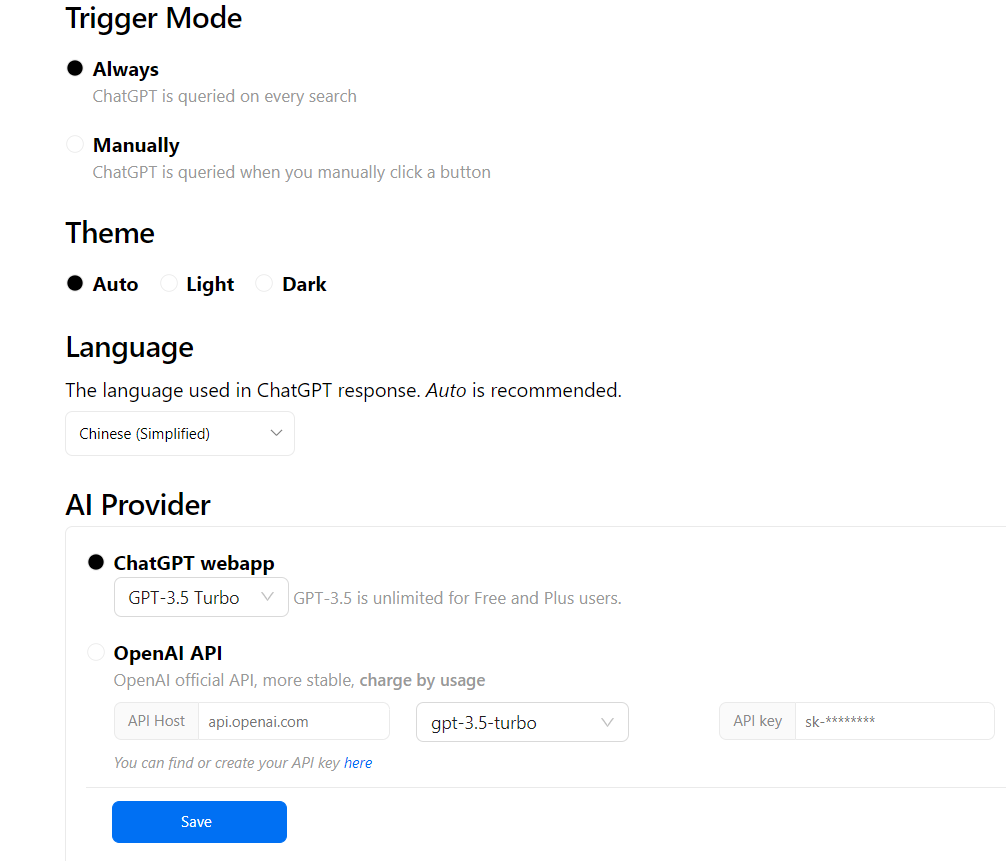Select OpenAI API as AI provider
This screenshot has height=861, width=1006.
click(x=96, y=652)
